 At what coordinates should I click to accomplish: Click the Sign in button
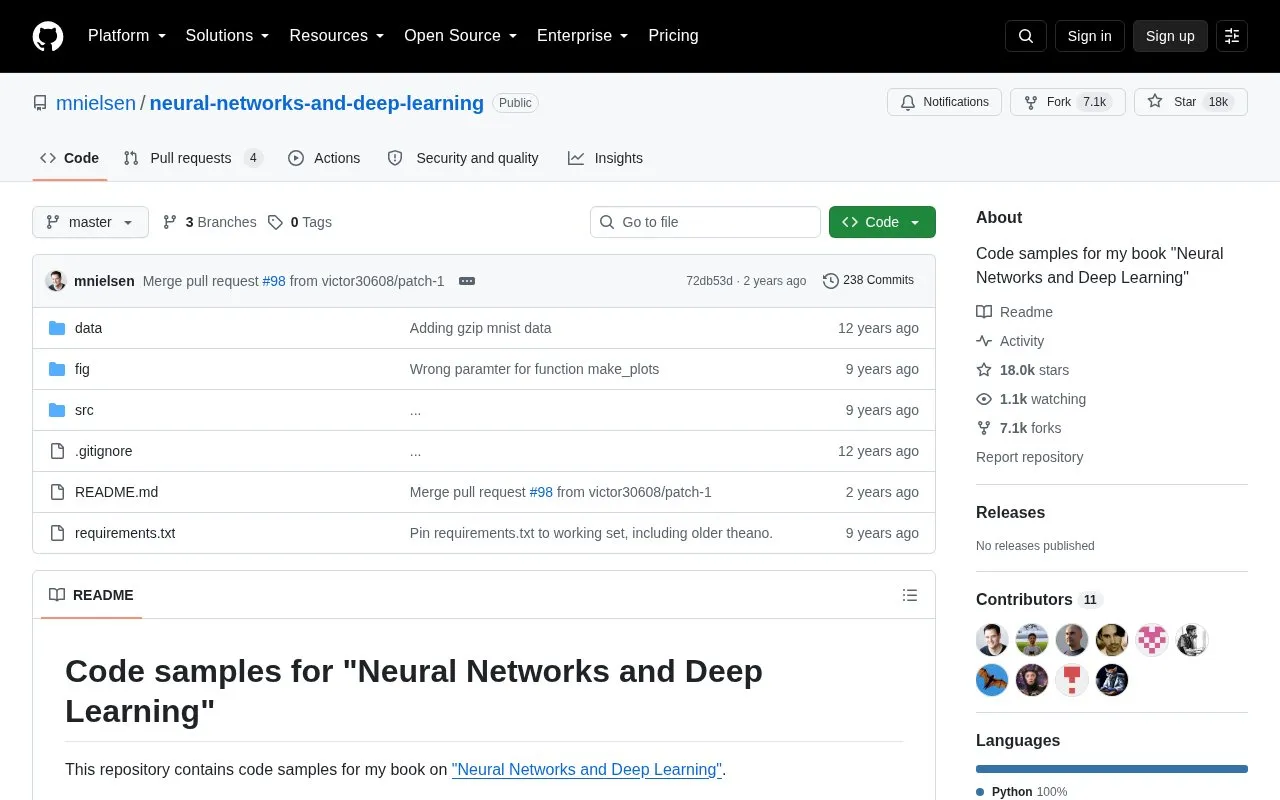click(x=1089, y=36)
